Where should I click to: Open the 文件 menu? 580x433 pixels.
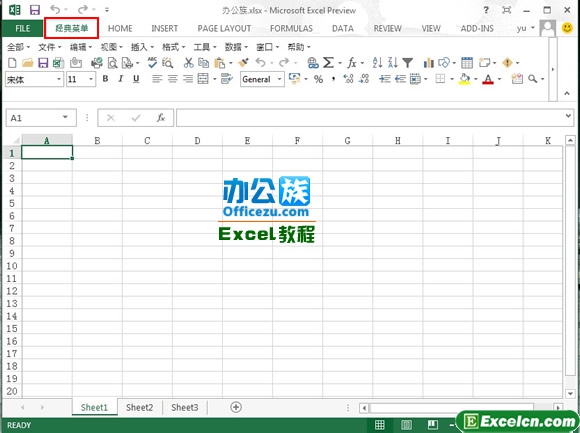[x=50, y=47]
